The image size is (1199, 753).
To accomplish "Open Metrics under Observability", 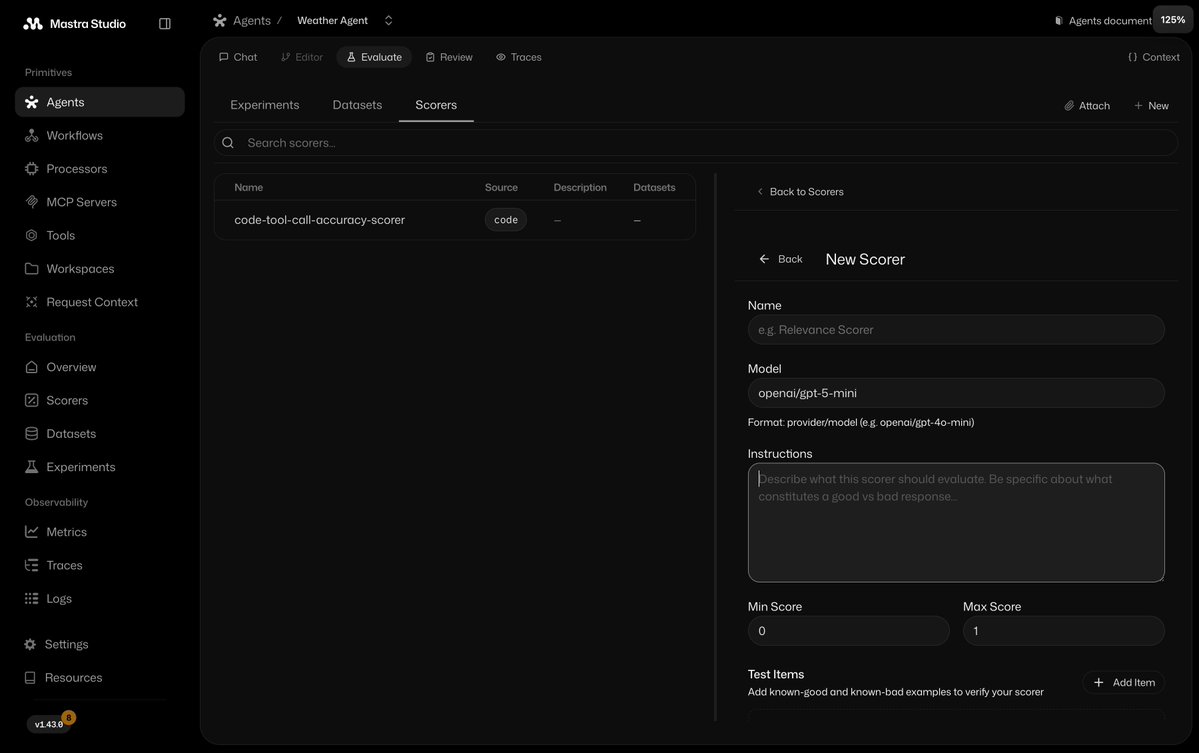I will click(x=99, y=532).
